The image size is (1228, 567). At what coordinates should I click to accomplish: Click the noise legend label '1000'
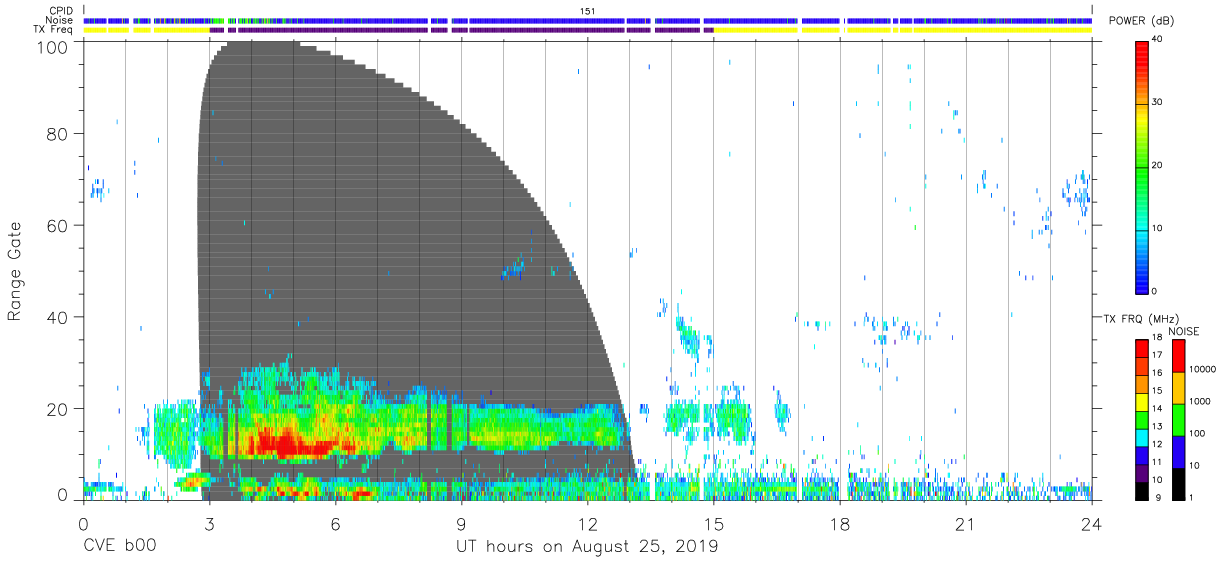point(1198,401)
